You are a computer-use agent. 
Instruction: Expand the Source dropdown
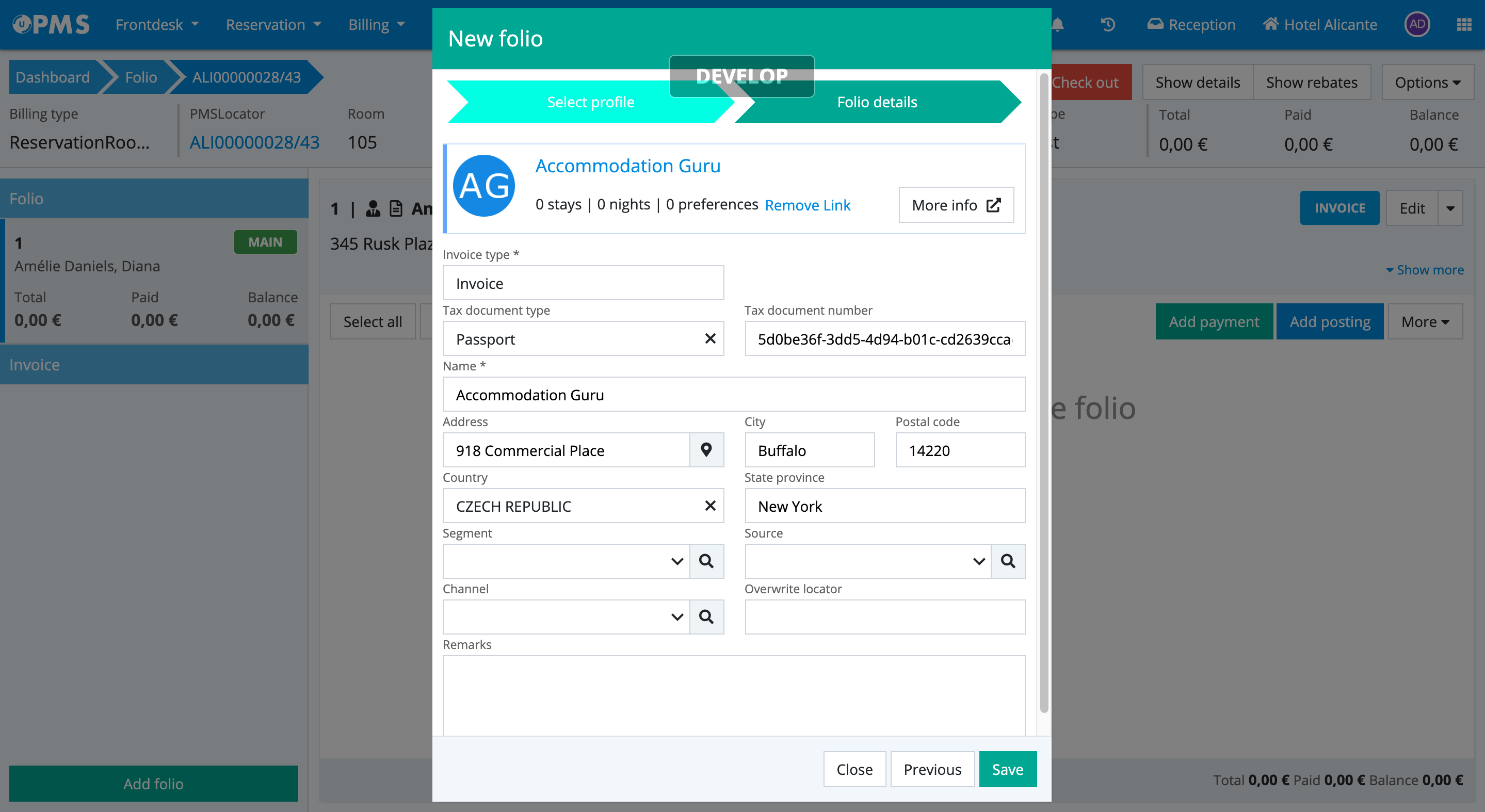click(978, 561)
